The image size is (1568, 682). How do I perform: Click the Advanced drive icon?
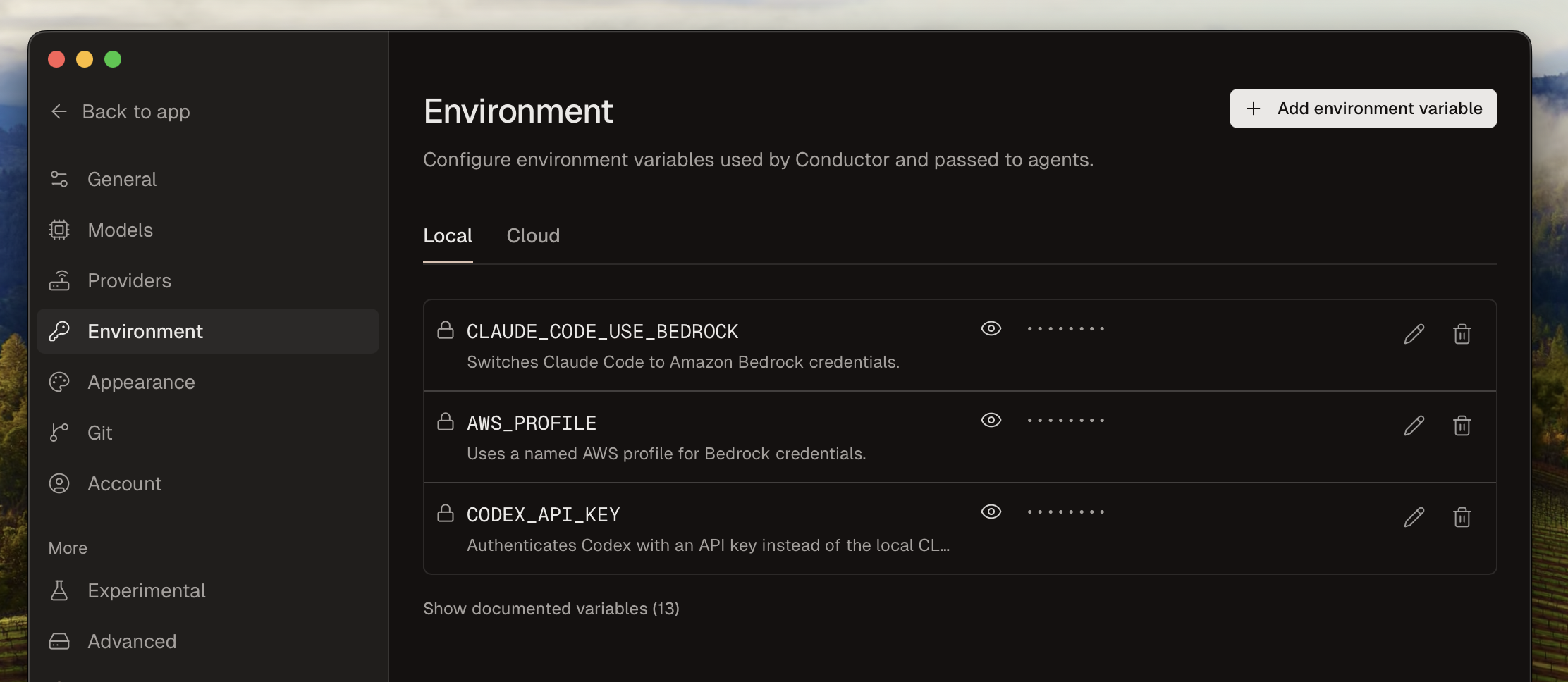pyautogui.click(x=59, y=641)
